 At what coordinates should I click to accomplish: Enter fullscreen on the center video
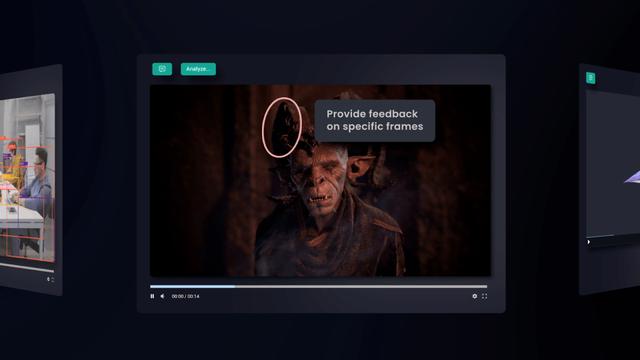point(484,296)
